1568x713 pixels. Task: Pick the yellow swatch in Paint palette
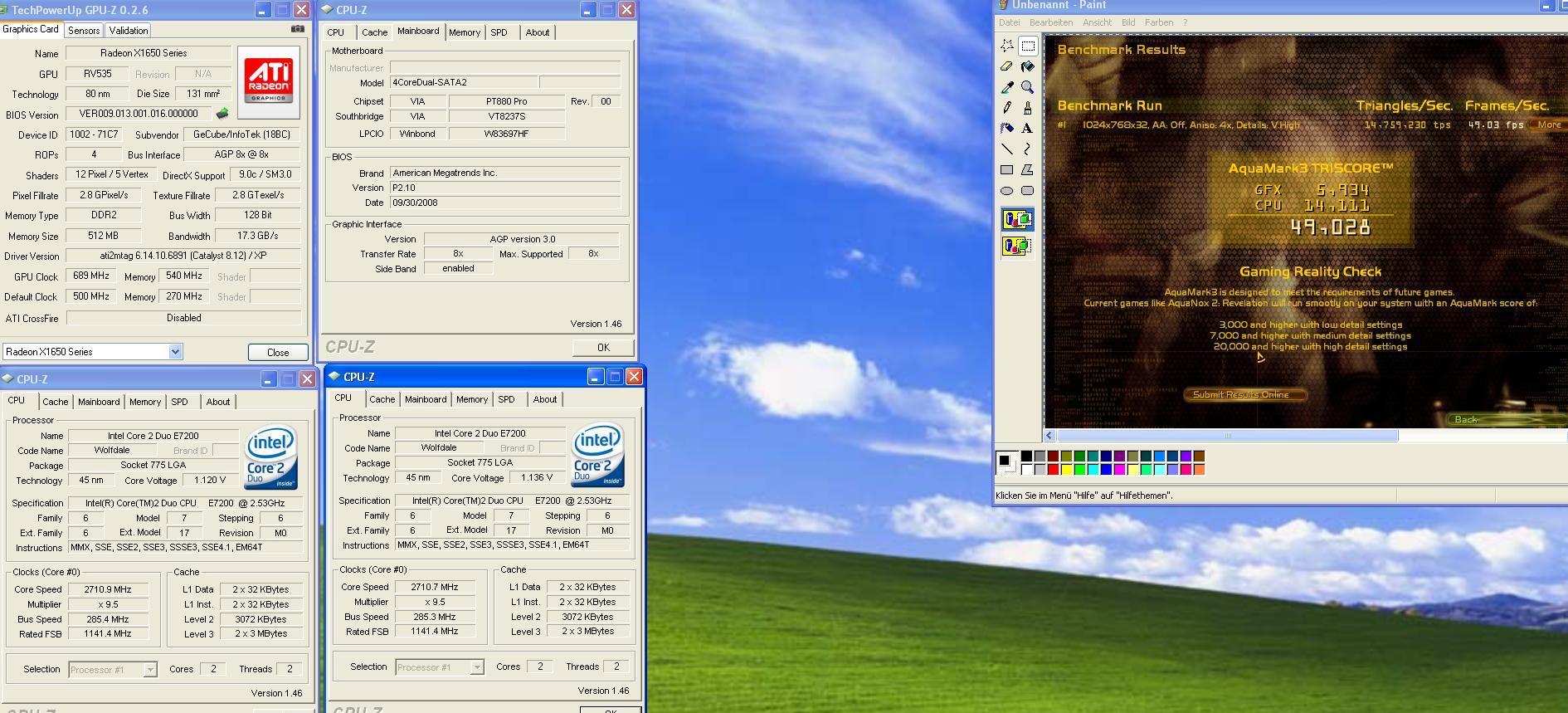click(1066, 470)
